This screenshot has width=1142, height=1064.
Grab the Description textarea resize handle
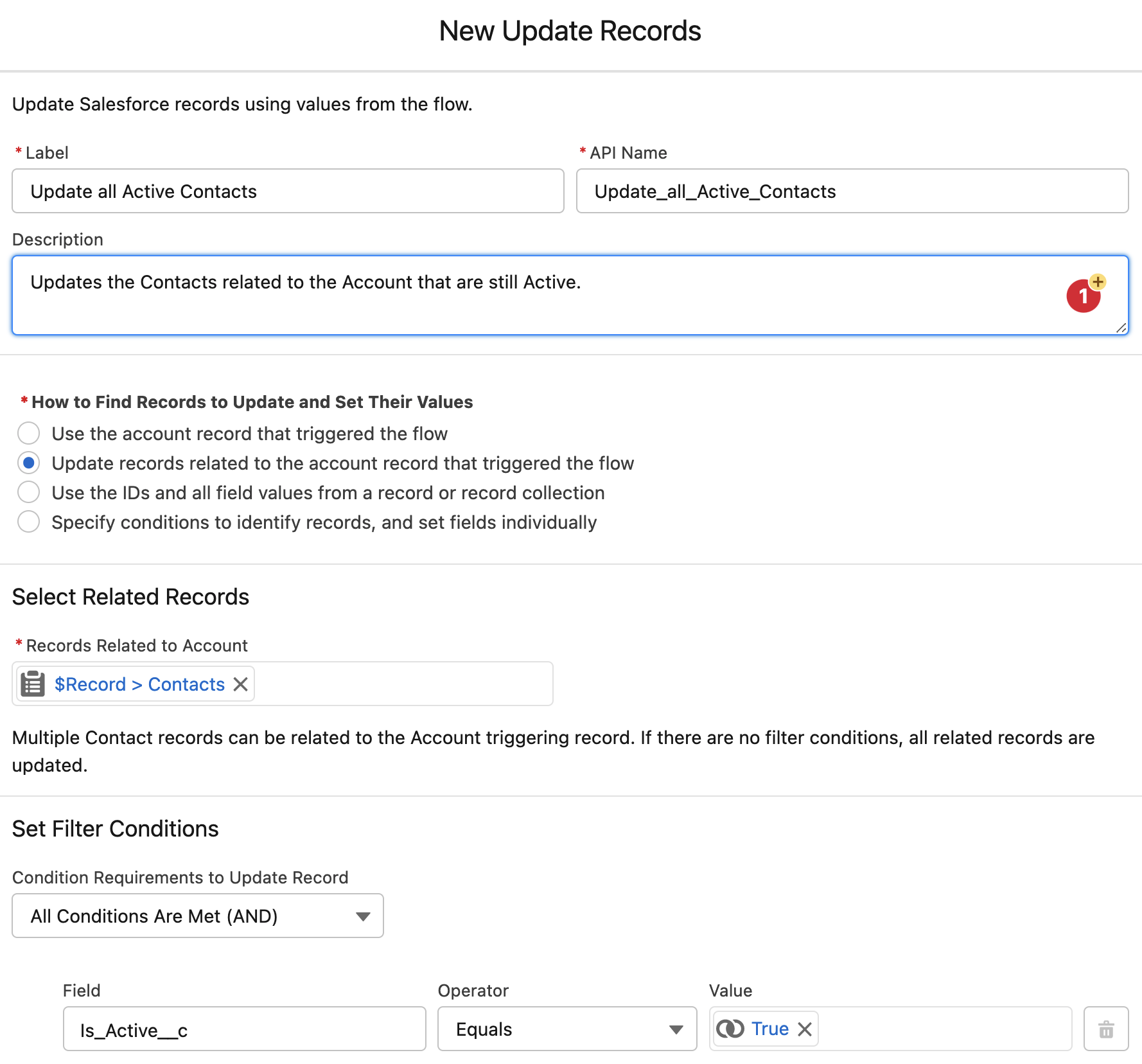[x=1121, y=328]
